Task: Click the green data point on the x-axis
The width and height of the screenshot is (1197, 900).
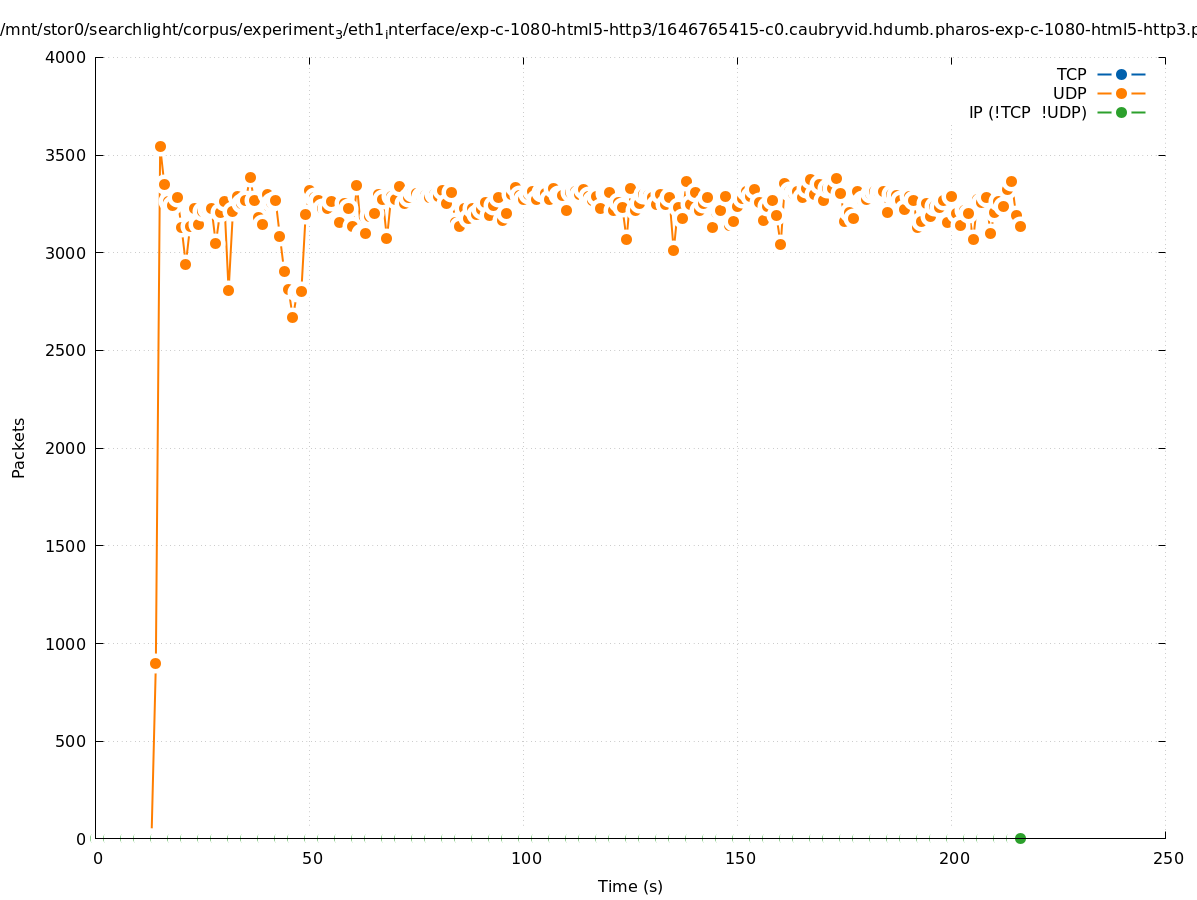Action: [1020, 838]
